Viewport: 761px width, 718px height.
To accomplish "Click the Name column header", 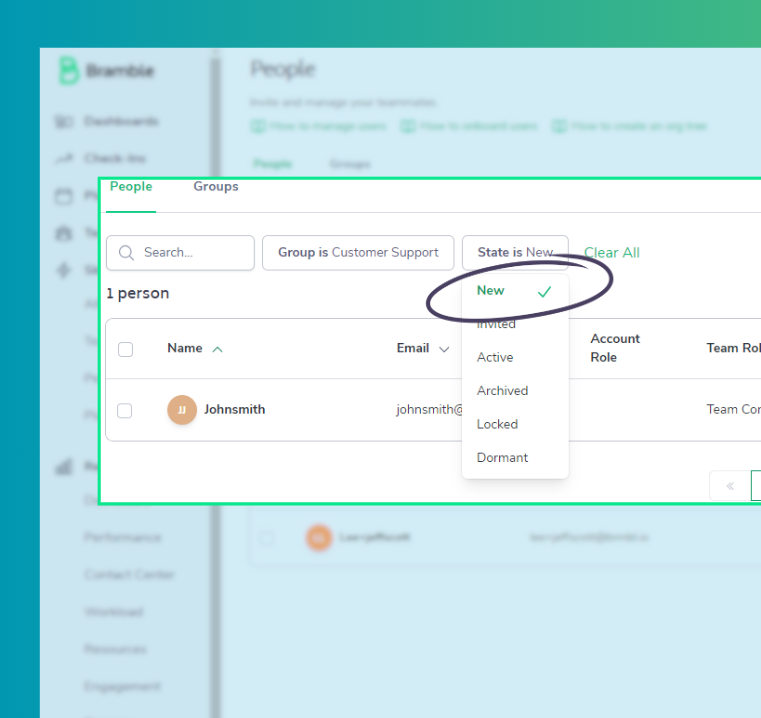I will click(185, 348).
